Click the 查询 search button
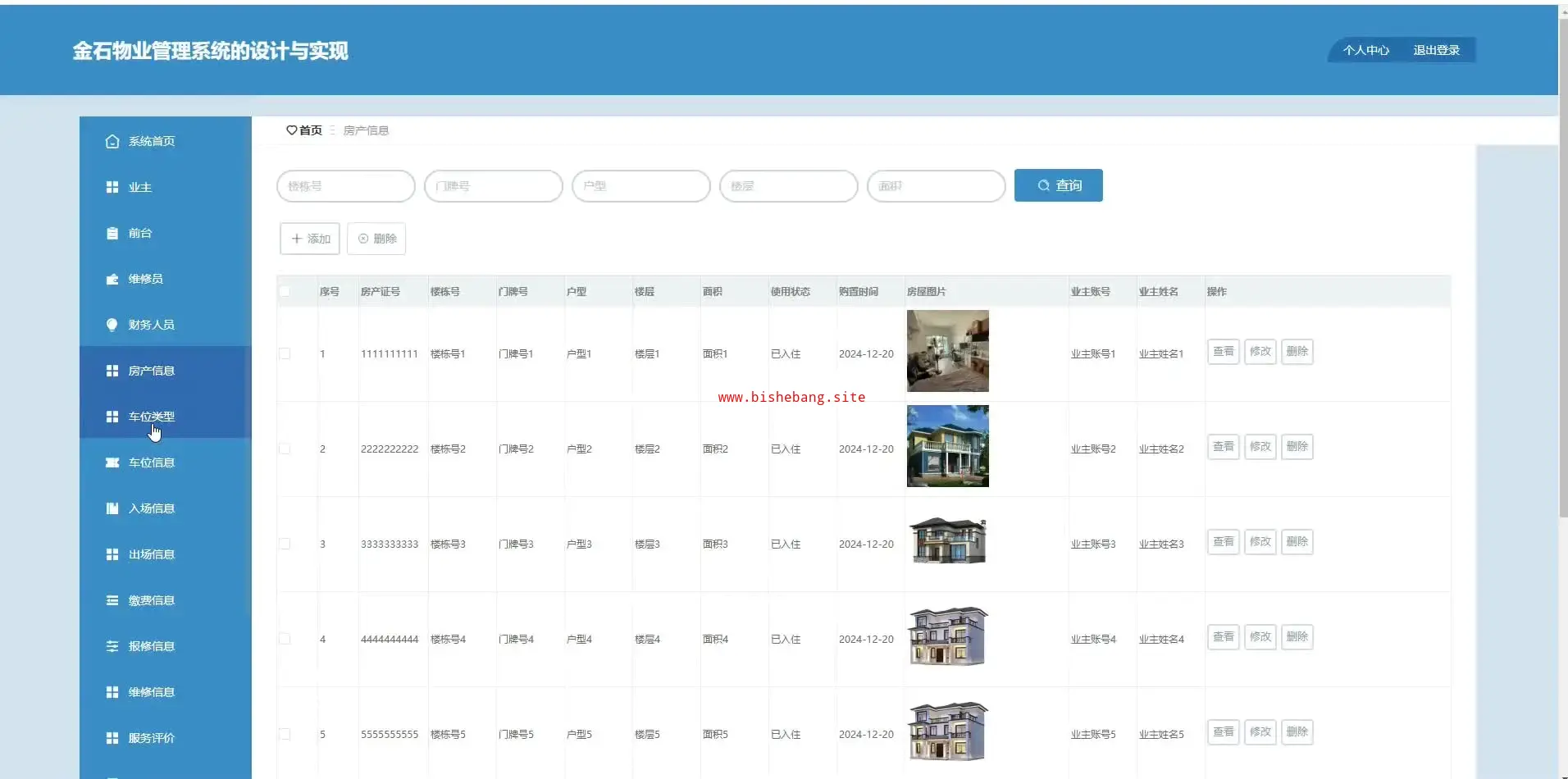This screenshot has height=779, width=1568. (1058, 185)
